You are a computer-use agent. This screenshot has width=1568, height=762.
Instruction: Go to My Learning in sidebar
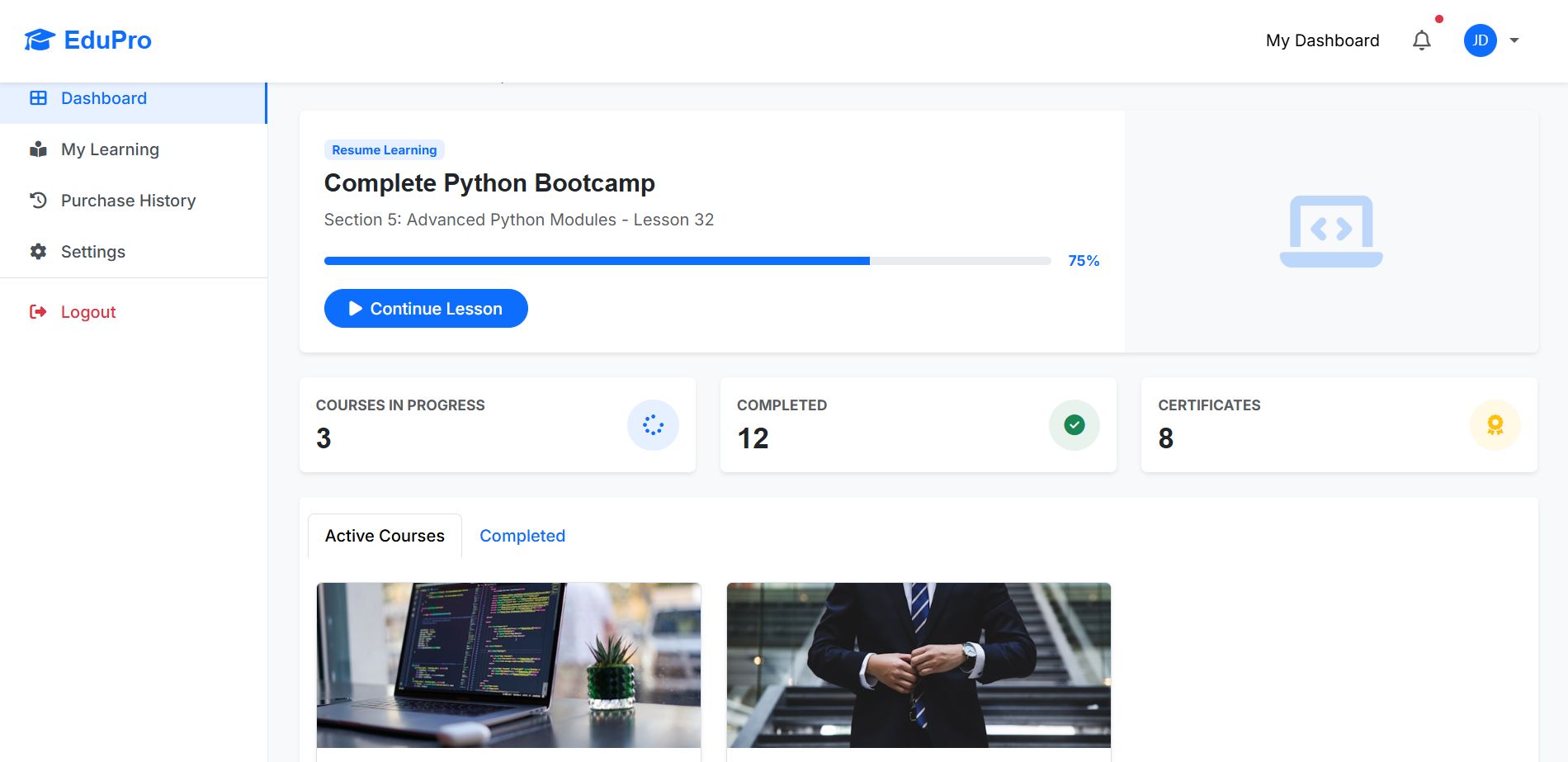pos(110,149)
